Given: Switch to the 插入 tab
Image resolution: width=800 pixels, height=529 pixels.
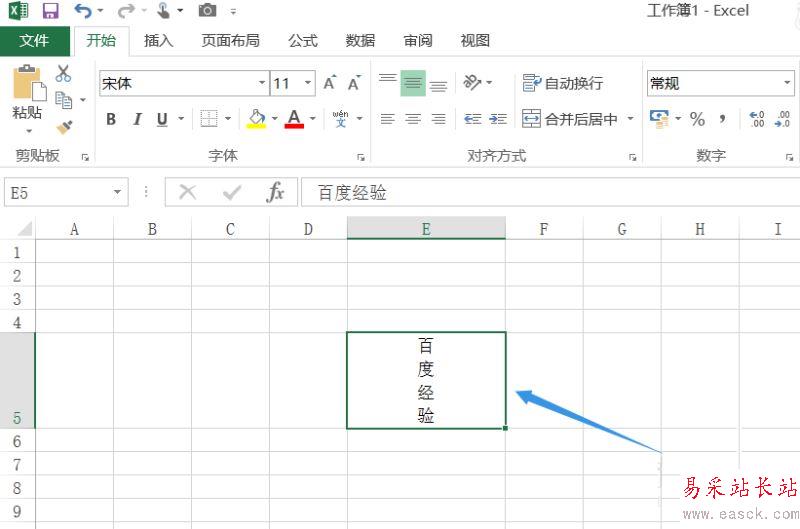Looking at the screenshot, I should pos(159,41).
